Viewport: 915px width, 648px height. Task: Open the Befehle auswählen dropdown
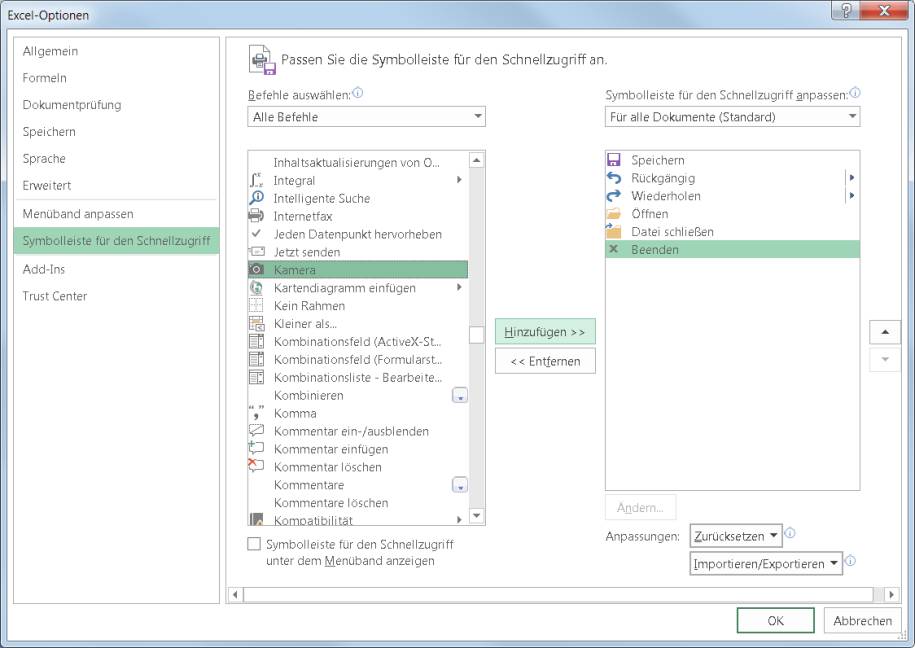366,117
